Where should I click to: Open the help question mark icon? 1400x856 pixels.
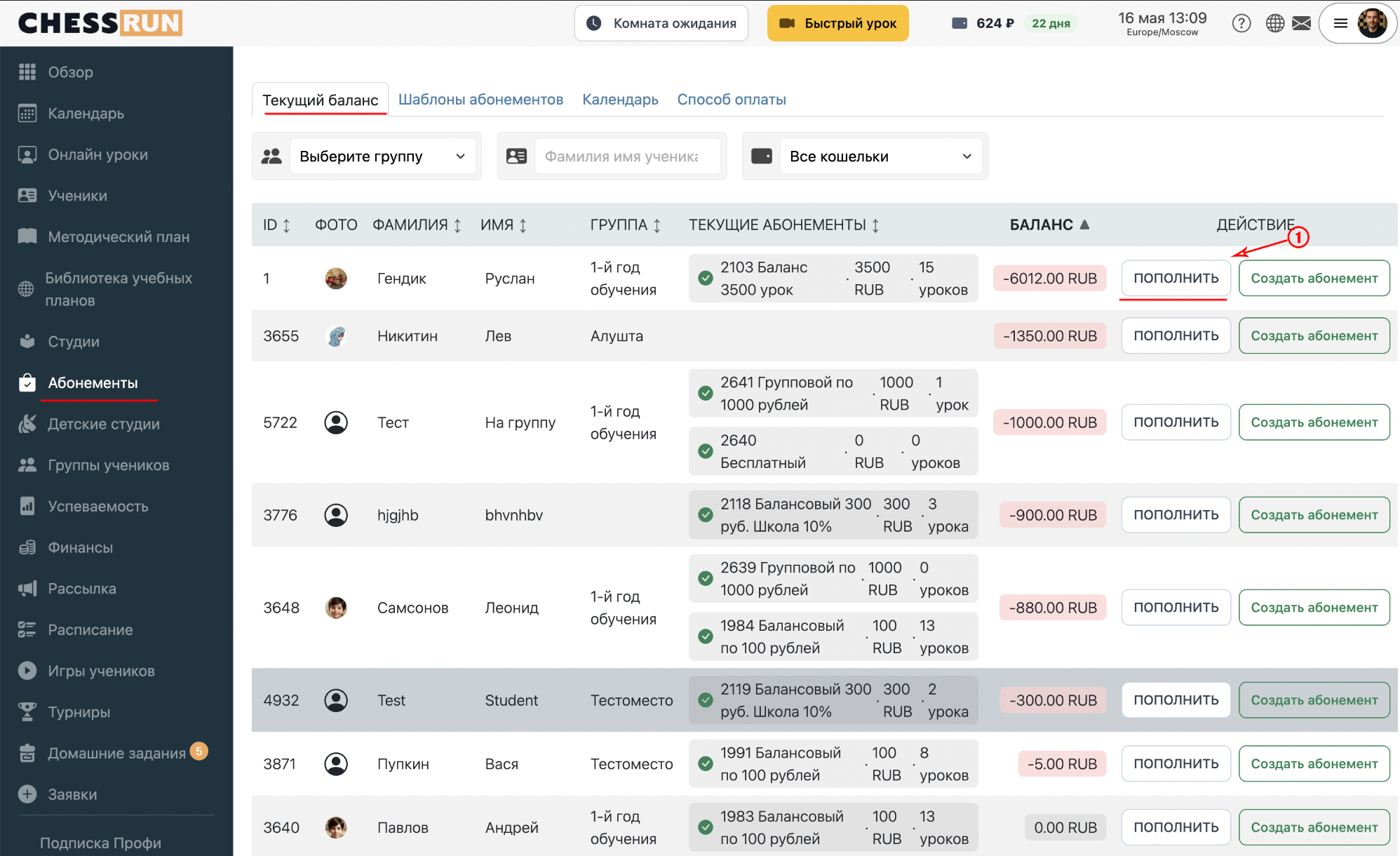click(x=1241, y=23)
